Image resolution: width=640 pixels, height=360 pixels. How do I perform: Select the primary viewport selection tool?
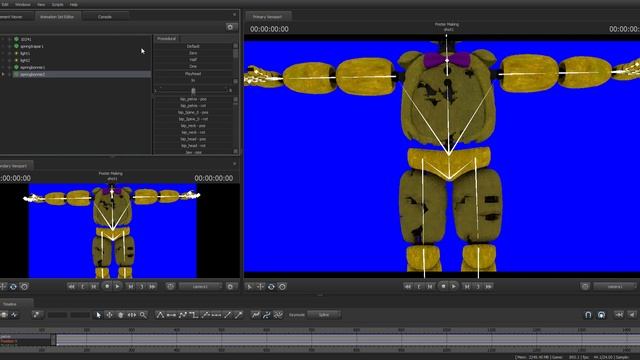[x=249, y=287]
